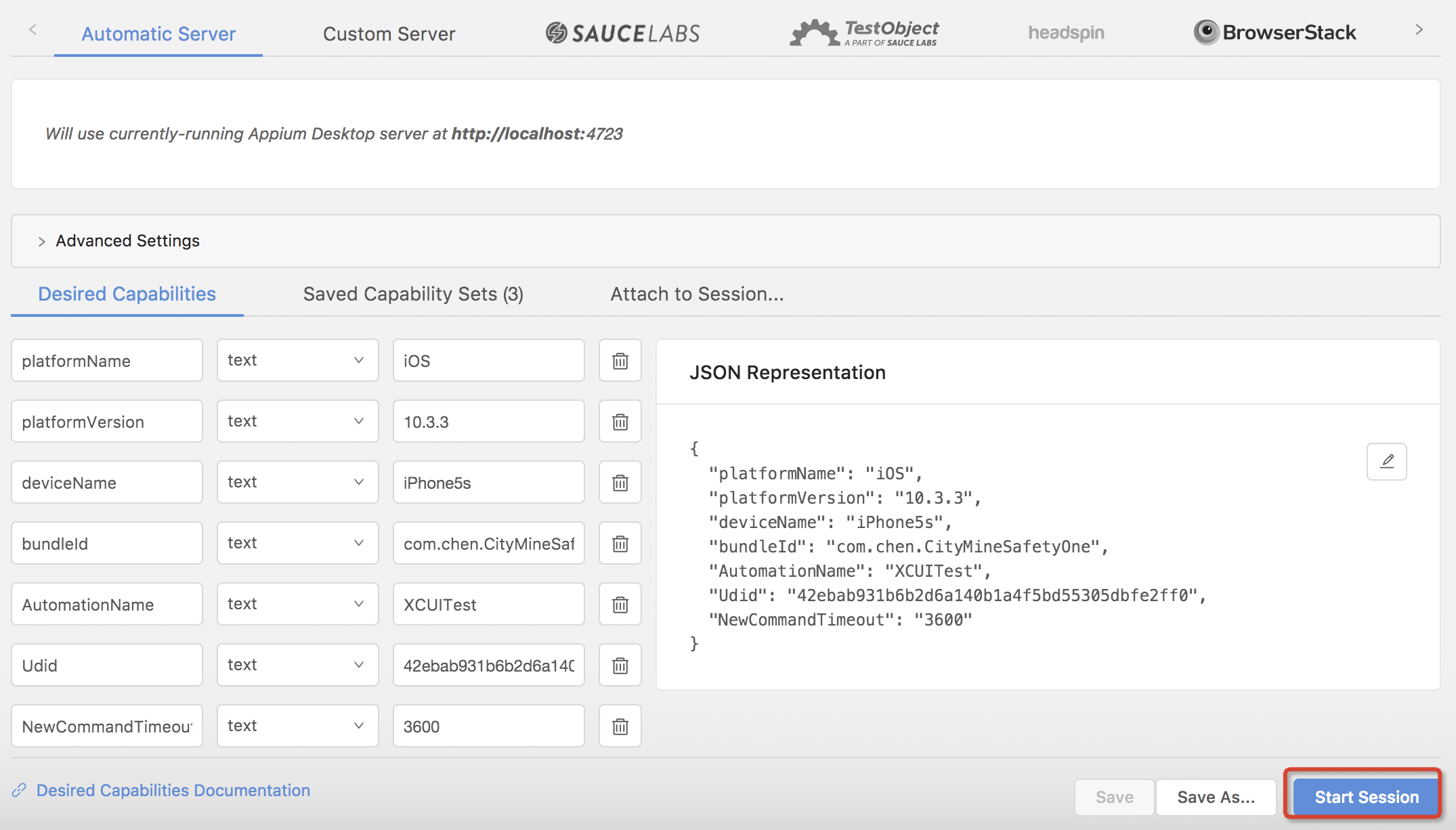Focus the NewCommandTimeout name field

tap(107, 726)
